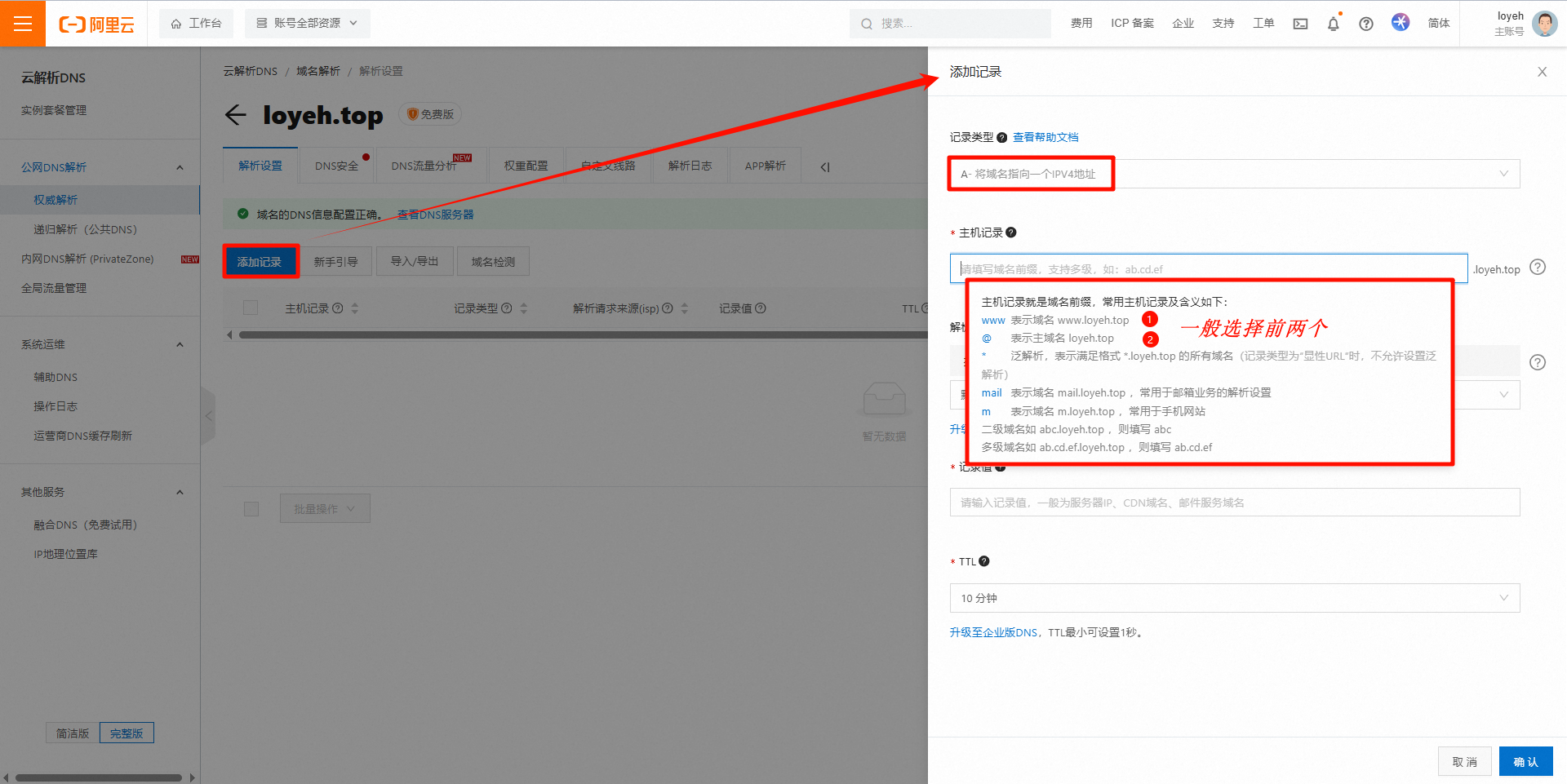Viewport: 1567px width, 784px height.
Task: Close the 添加记录 panel
Action: tap(1542, 72)
